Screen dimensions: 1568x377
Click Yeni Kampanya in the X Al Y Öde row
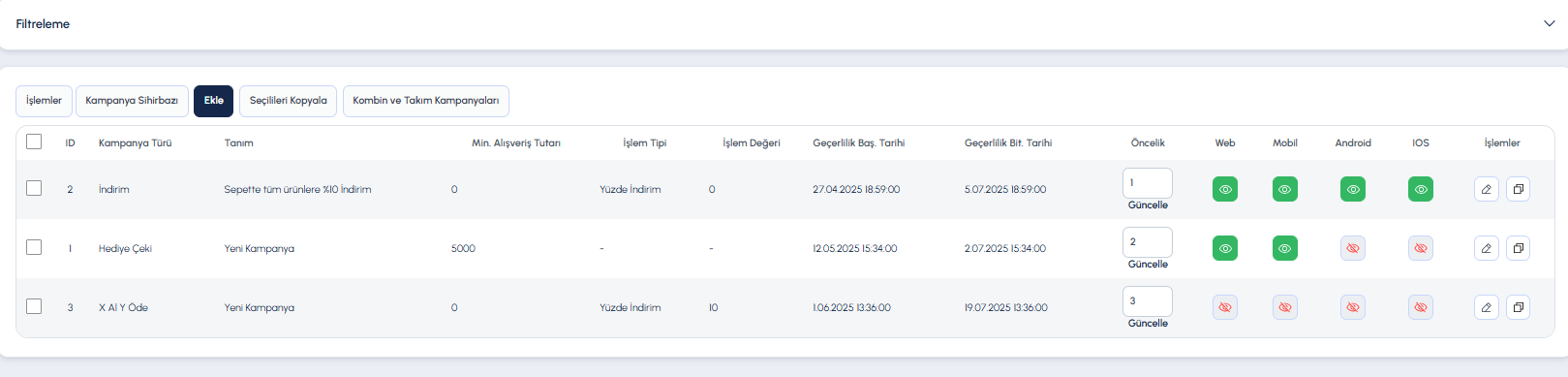tap(259, 307)
